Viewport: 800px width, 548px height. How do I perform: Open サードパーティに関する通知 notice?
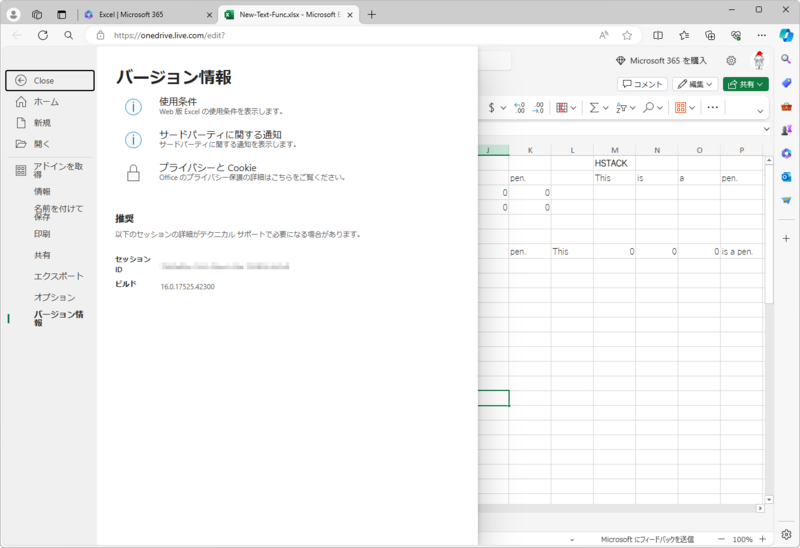(x=220, y=134)
